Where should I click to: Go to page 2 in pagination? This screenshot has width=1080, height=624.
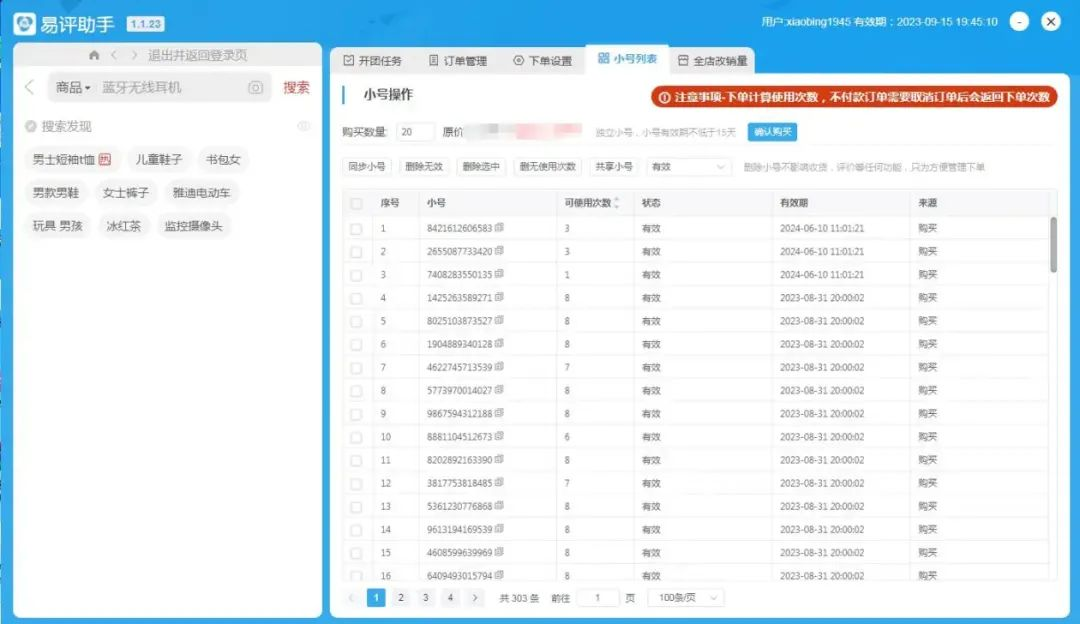coord(401,595)
